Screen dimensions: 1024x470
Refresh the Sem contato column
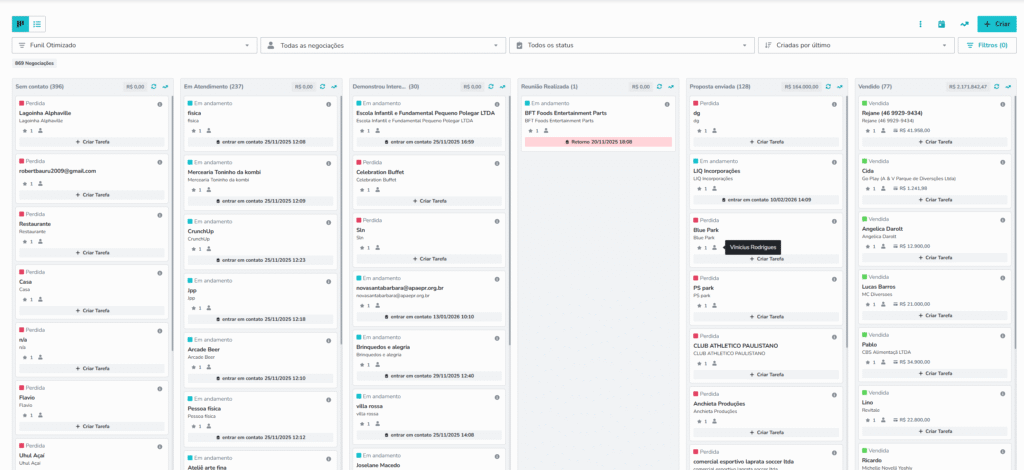[x=153, y=87]
